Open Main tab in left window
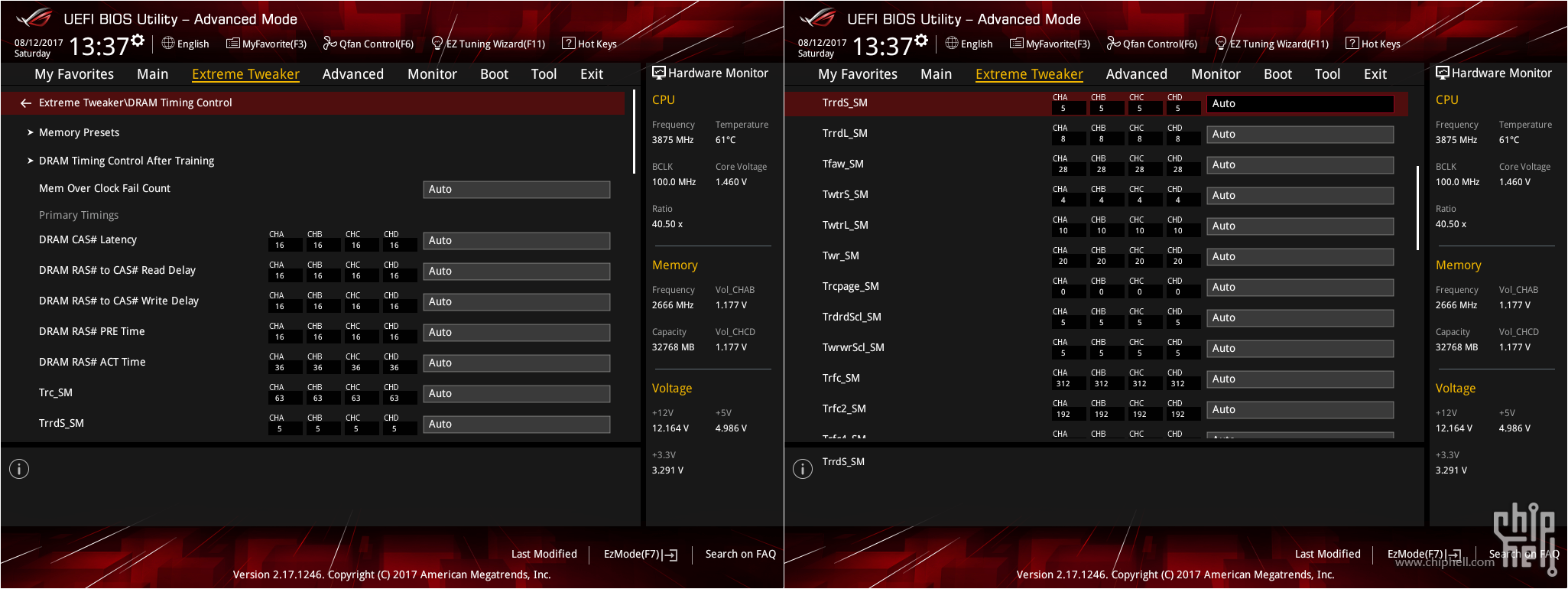The image size is (1568, 589). click(153, 74)
